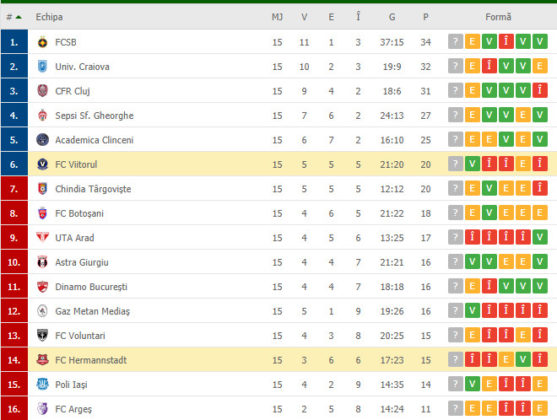Click UTA Arad's green V form badge
Viewport: 557px width, 420px height.
pos(540,237)
